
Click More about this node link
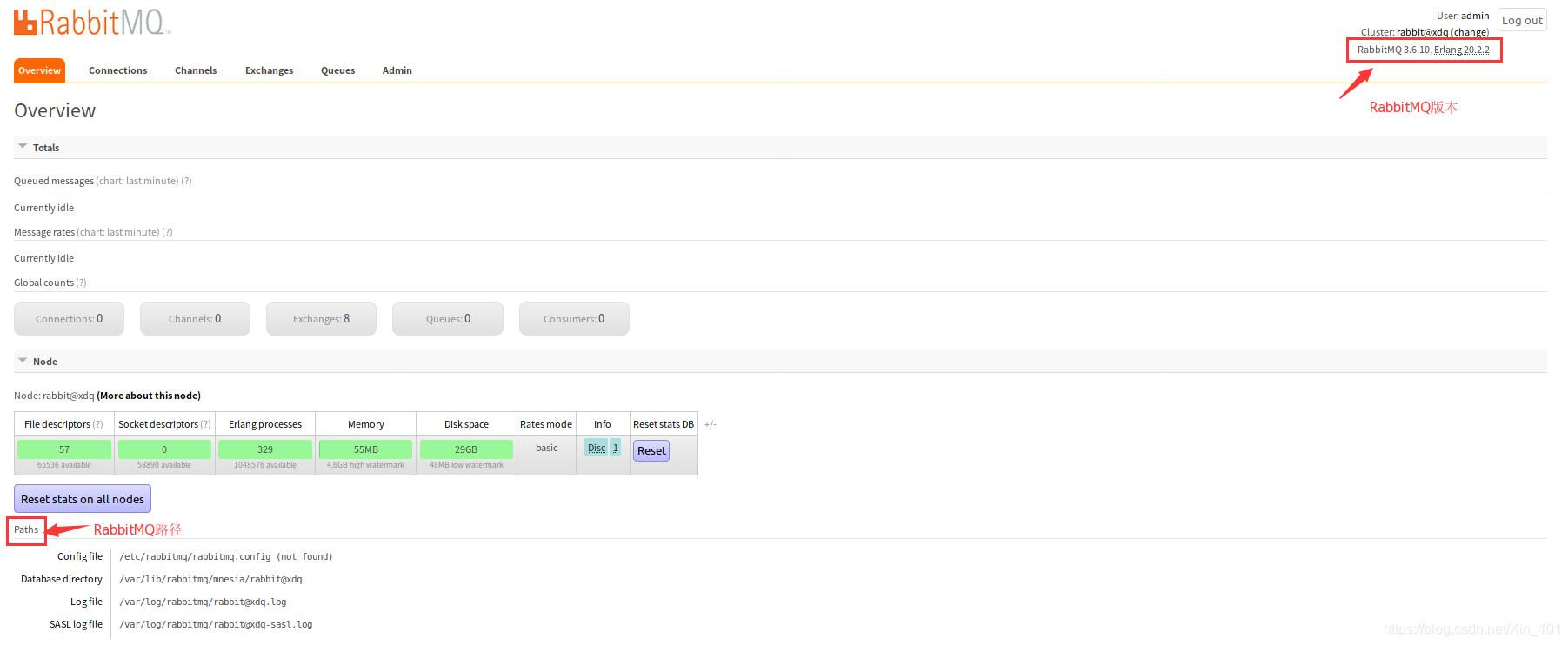149,396
